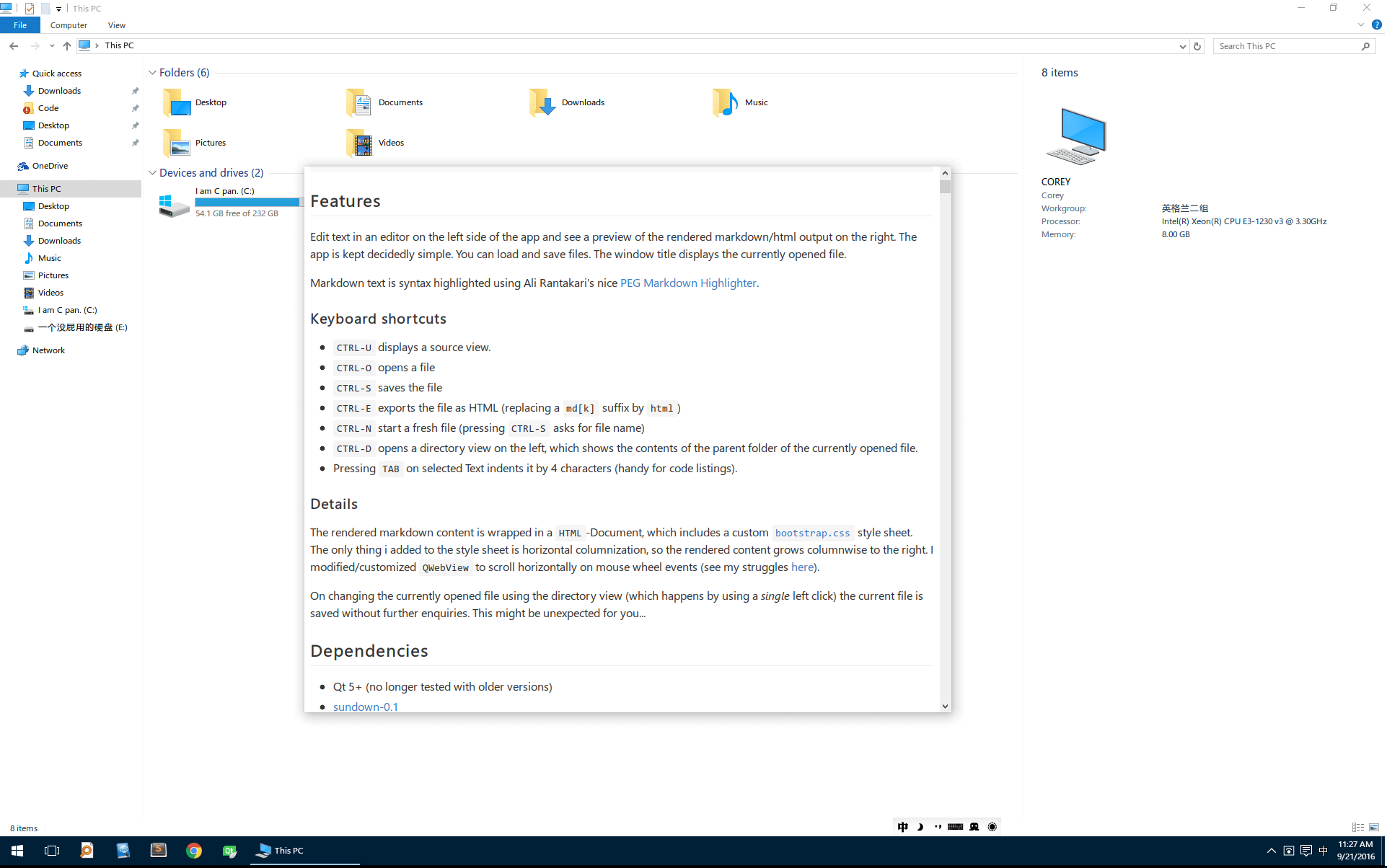The image size is (1387, 868).
Task: Click the sundown-0.1 link
Action: point(365,706)
